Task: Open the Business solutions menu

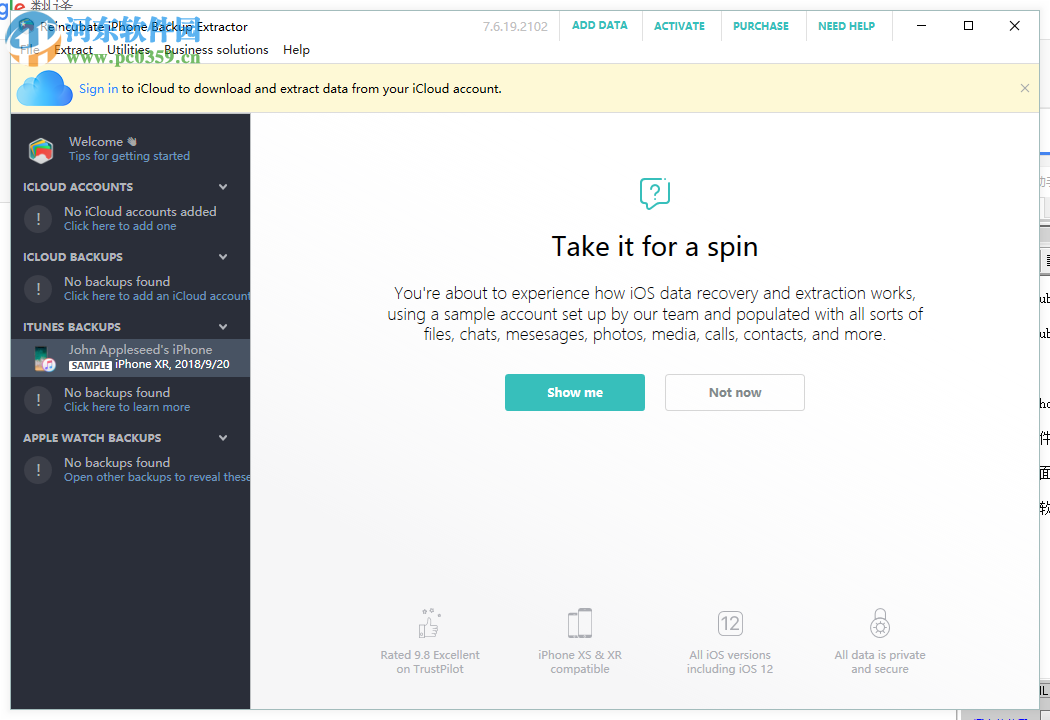Action: click(x=216, y=50)
